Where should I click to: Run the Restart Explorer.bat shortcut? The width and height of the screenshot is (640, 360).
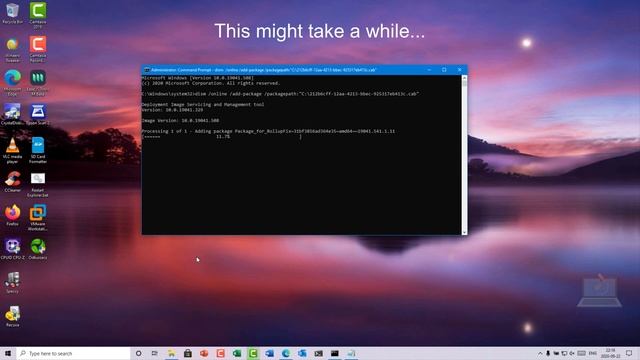coord(38,184)
